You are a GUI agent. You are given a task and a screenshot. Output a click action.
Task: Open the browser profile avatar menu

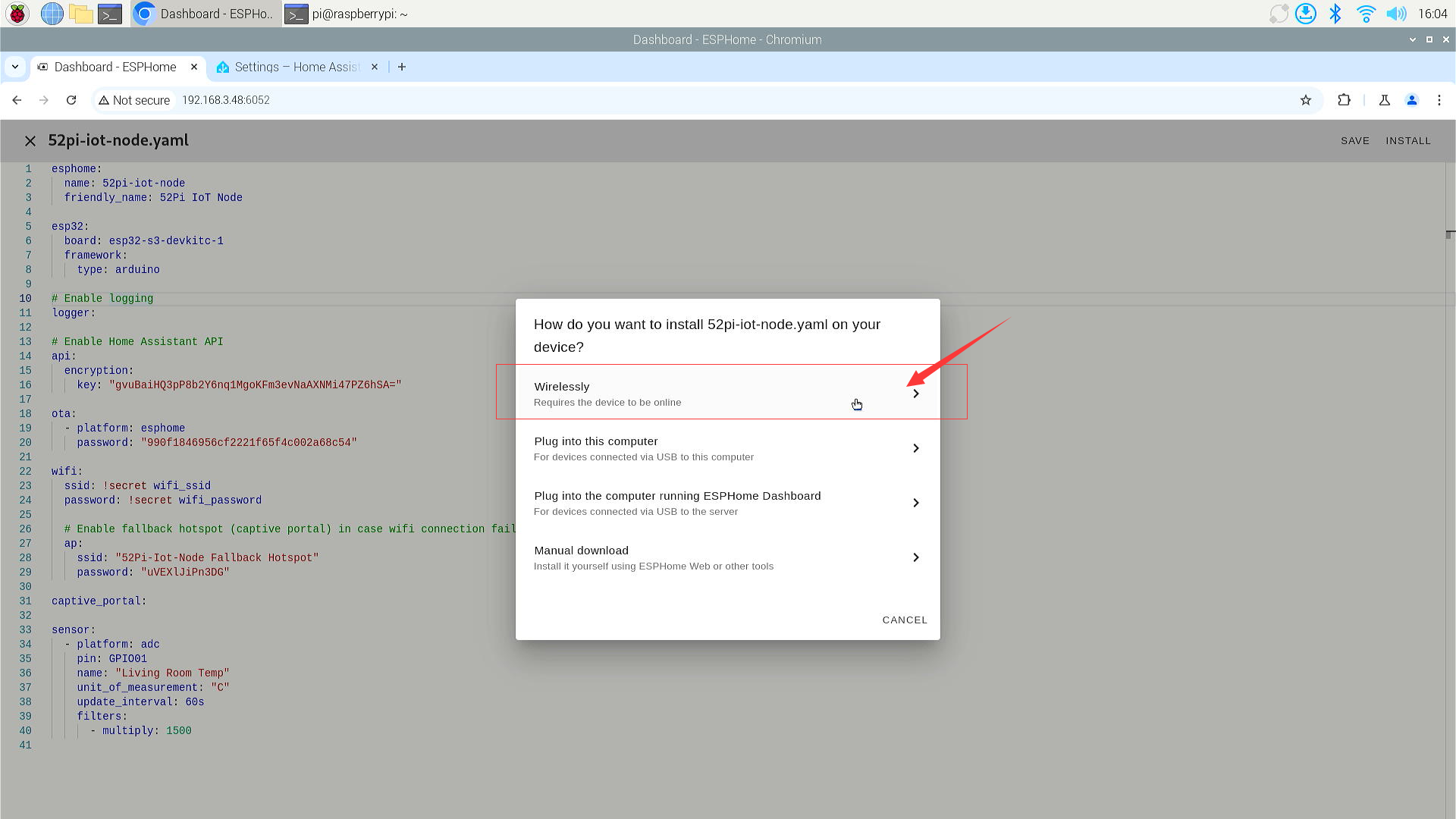(1411, 100)
